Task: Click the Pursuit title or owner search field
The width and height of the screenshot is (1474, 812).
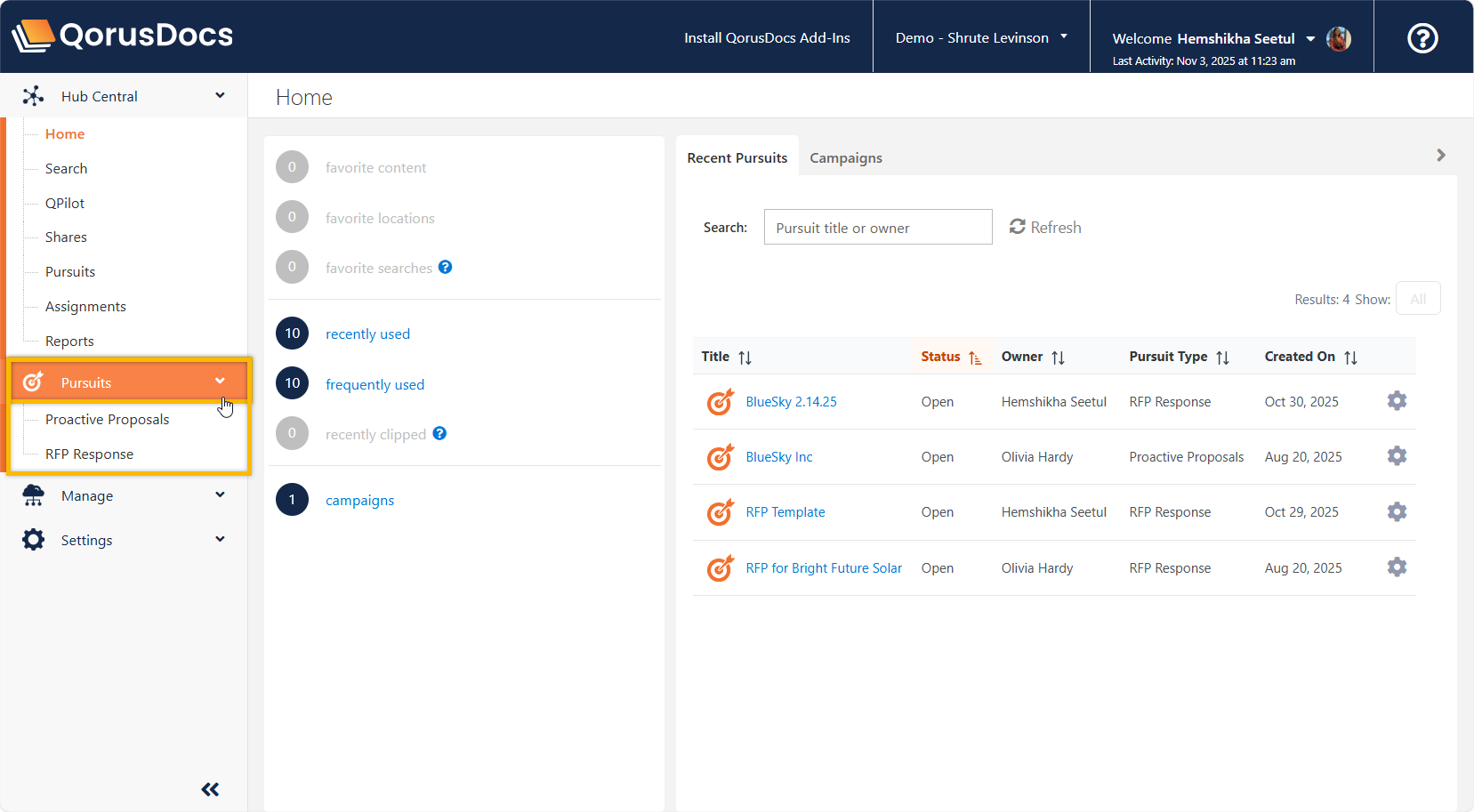Action: tap(877, 228)
